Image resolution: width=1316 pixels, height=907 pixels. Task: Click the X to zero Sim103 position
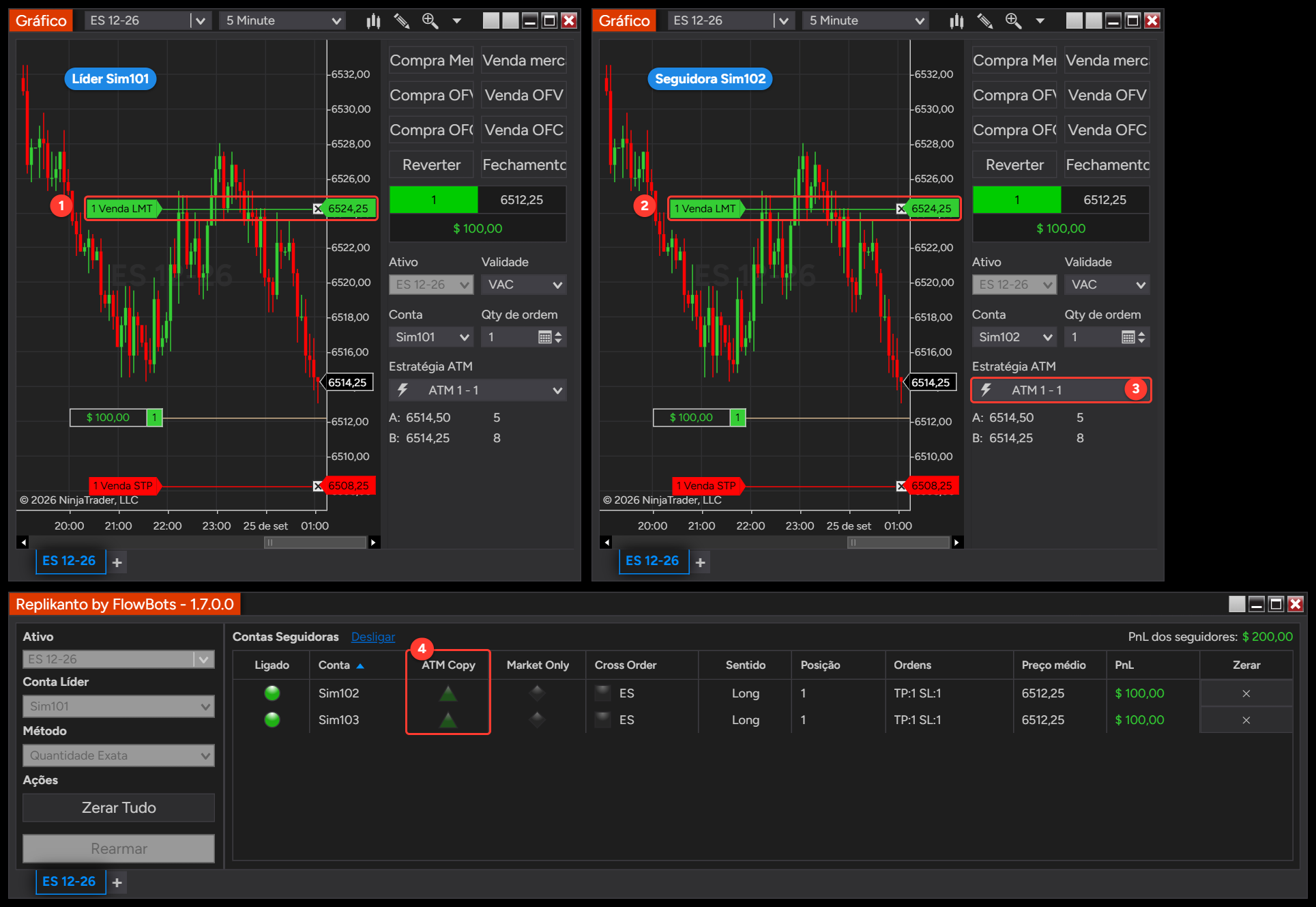[x=1246, y=720]
